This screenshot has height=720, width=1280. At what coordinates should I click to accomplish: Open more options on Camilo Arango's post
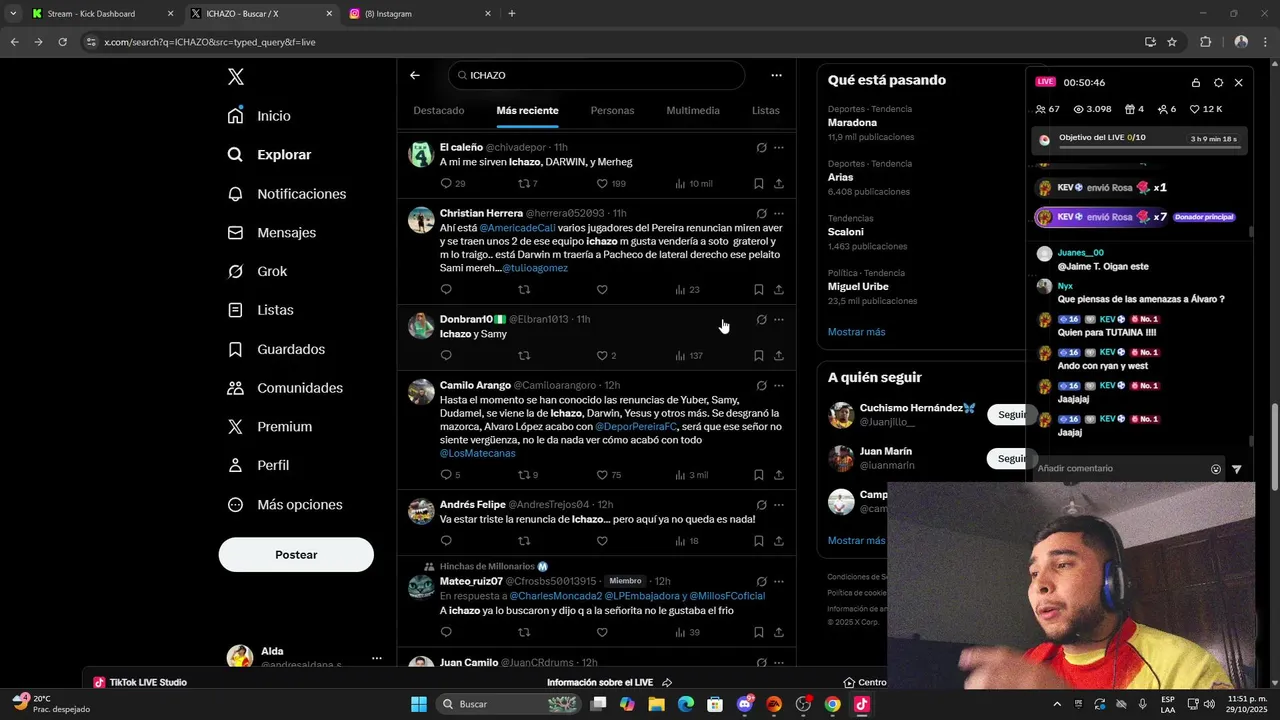click(779, 386)
